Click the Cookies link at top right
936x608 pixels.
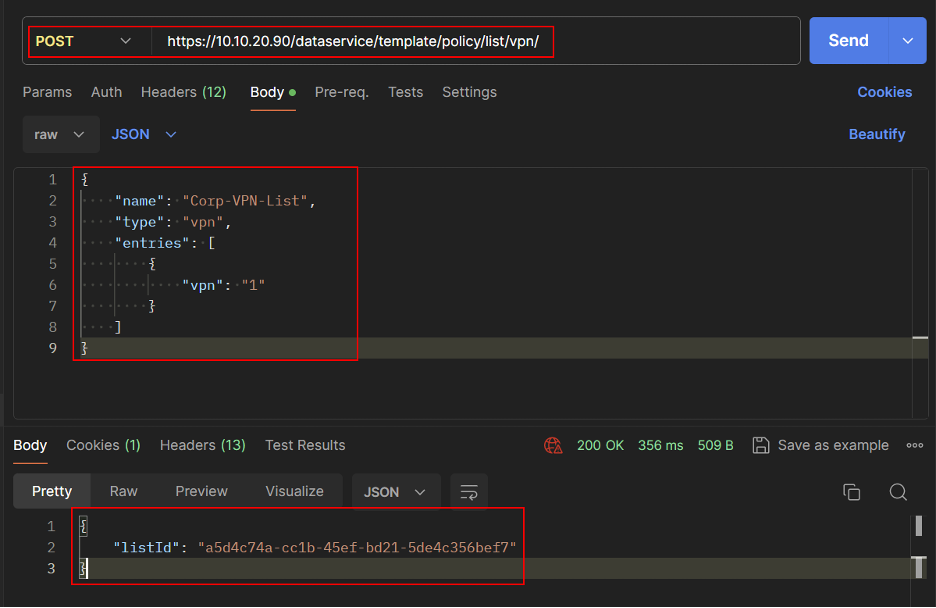[x=884, y=92]
